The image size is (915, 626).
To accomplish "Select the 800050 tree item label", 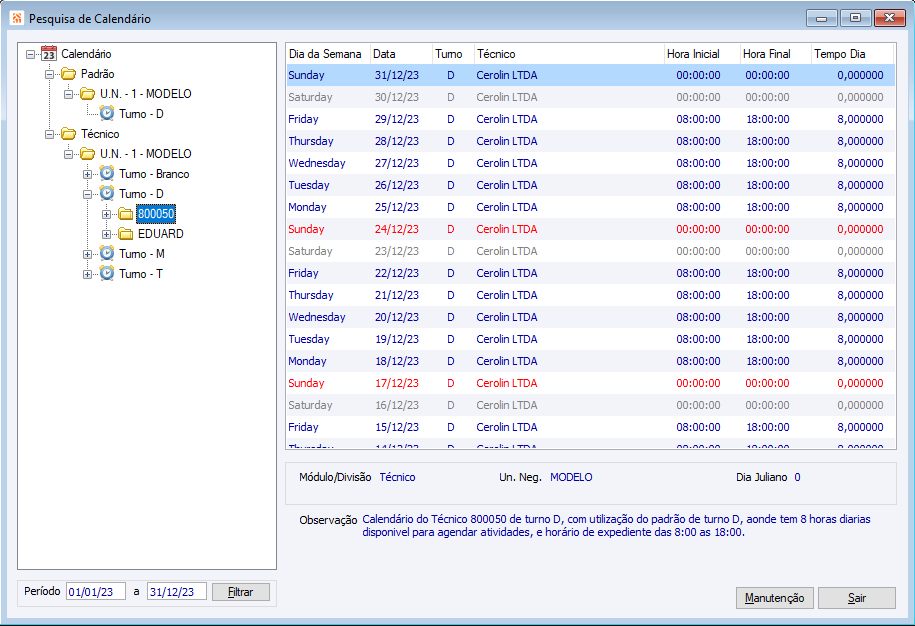I will [156, 214].
